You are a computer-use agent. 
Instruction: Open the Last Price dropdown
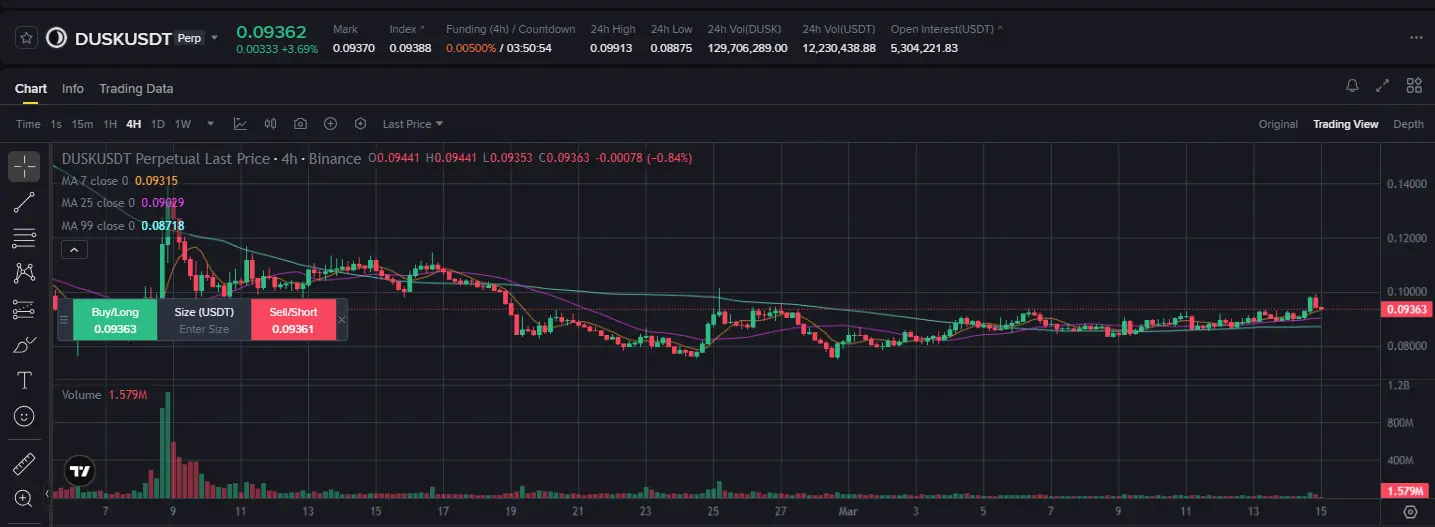413,124
